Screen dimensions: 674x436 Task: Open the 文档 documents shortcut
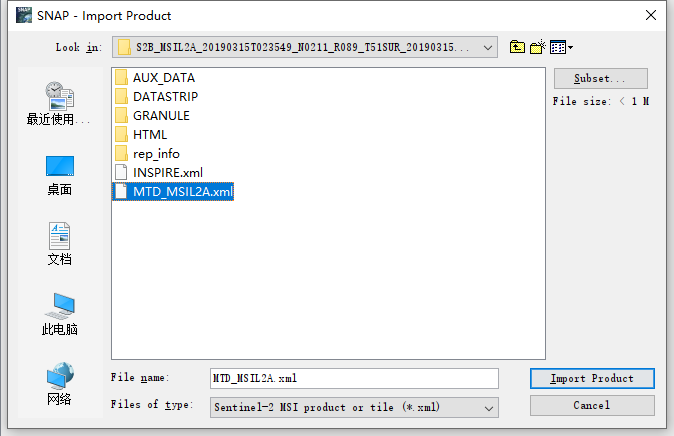pos(59,244)
